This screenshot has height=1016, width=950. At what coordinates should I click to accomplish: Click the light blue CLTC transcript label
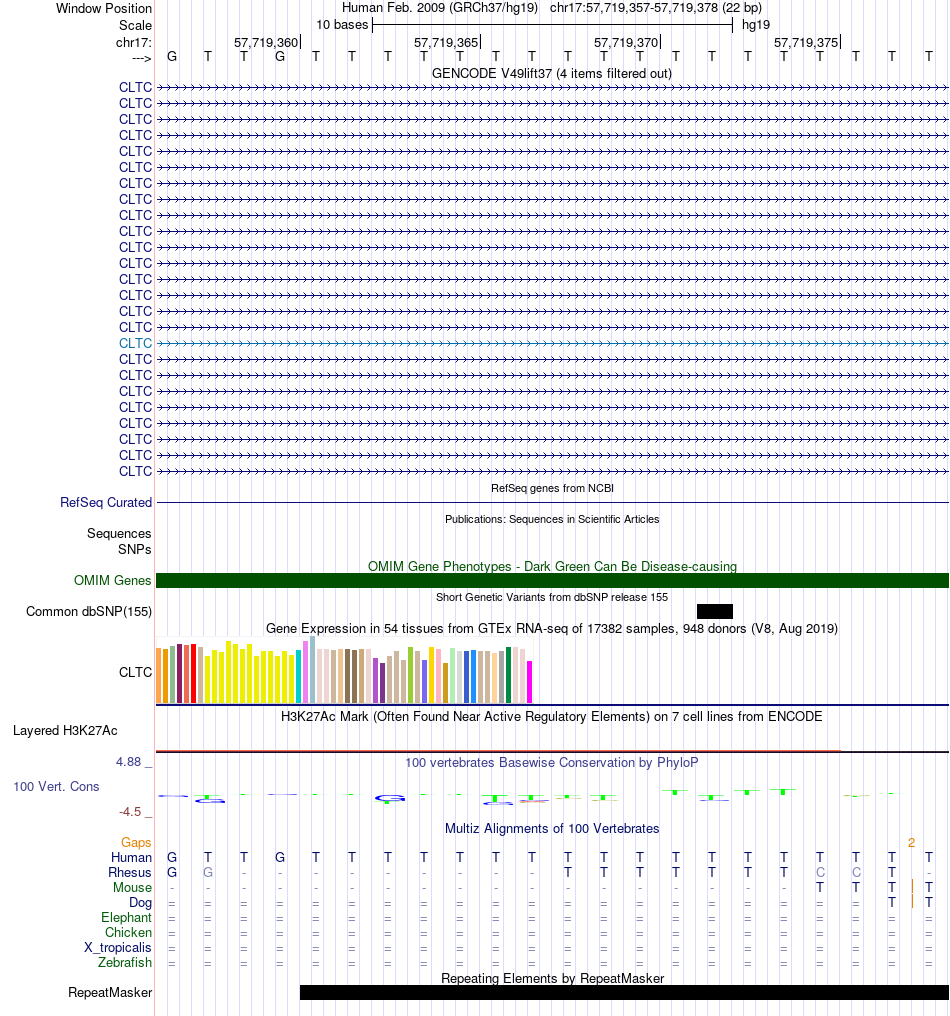[135, 343]
